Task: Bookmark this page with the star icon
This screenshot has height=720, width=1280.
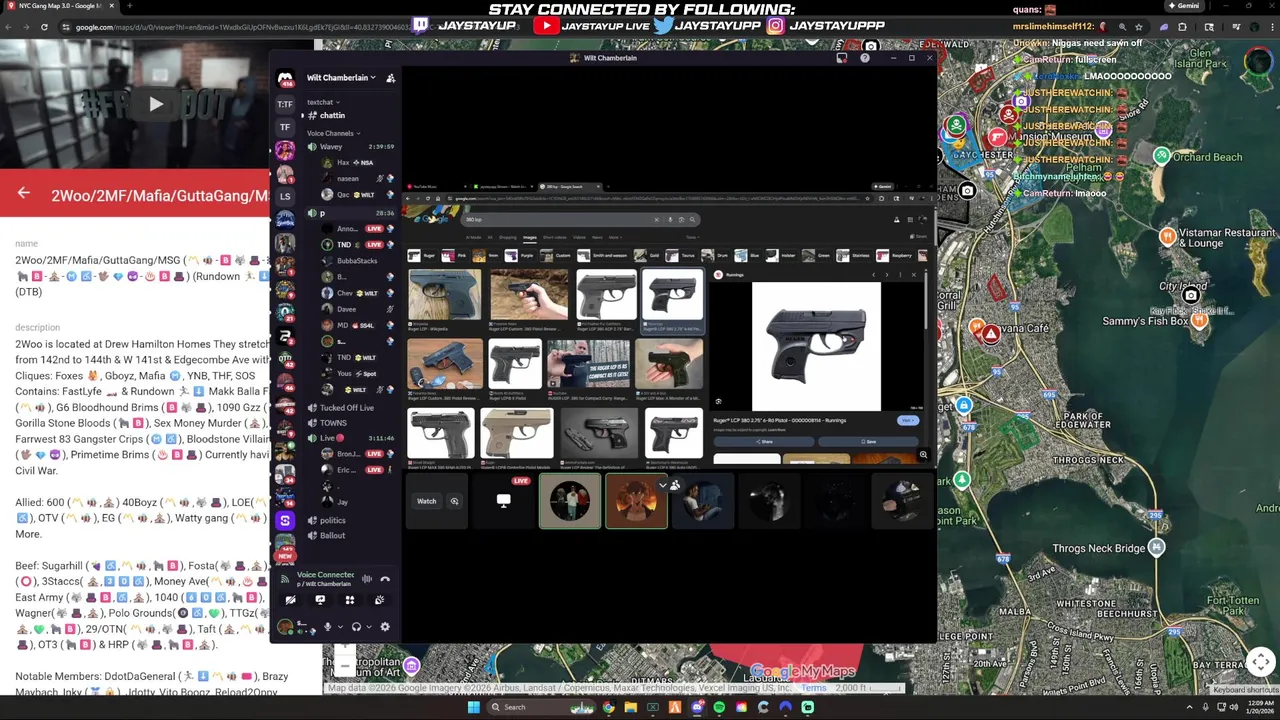Action: pos(1139,27)
